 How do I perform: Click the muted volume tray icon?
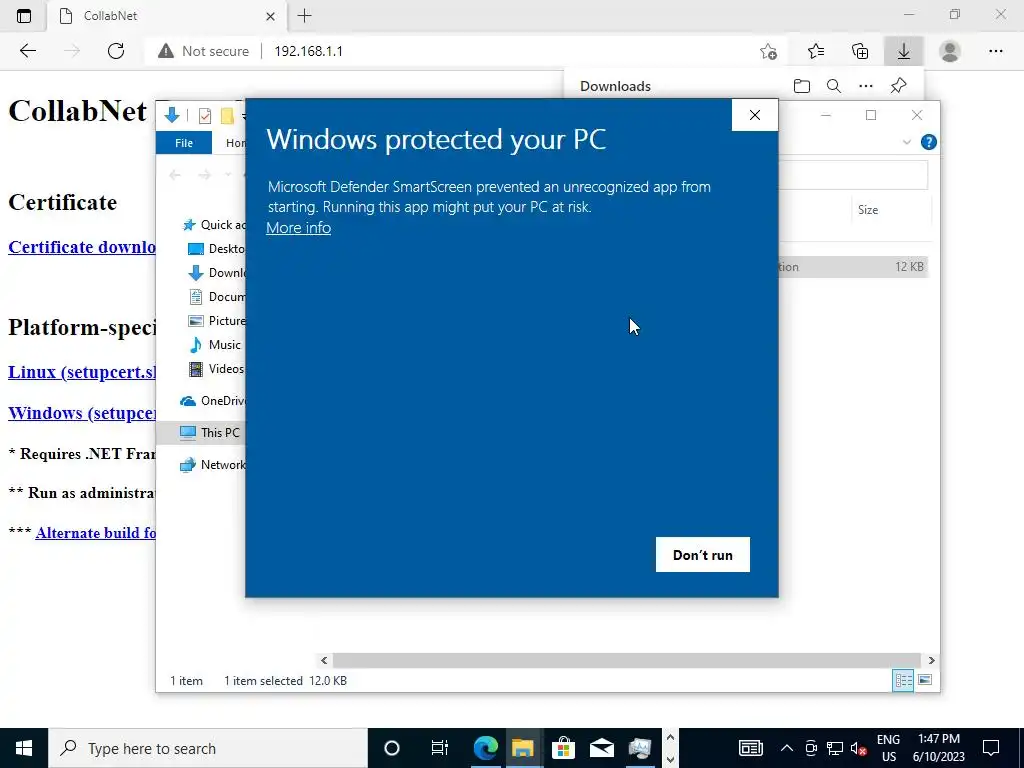pyautogui.click(x=858, y=748)
